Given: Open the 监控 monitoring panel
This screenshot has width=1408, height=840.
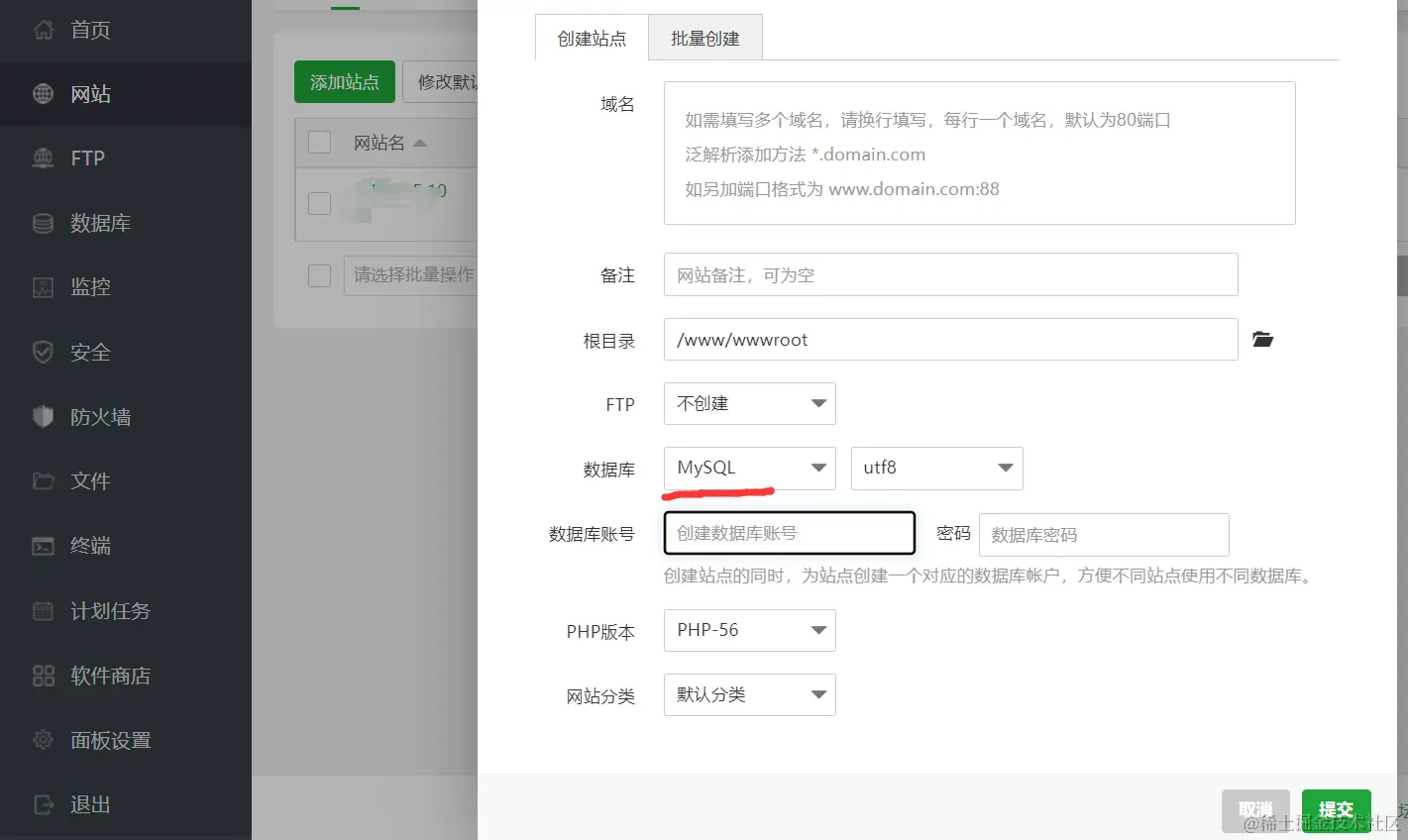Looking at the screenshot, I should [90, 287].
